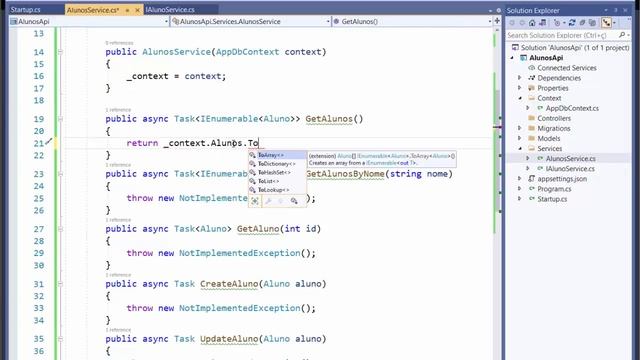Pin the AlunosService.cs tab

(127, 10)
